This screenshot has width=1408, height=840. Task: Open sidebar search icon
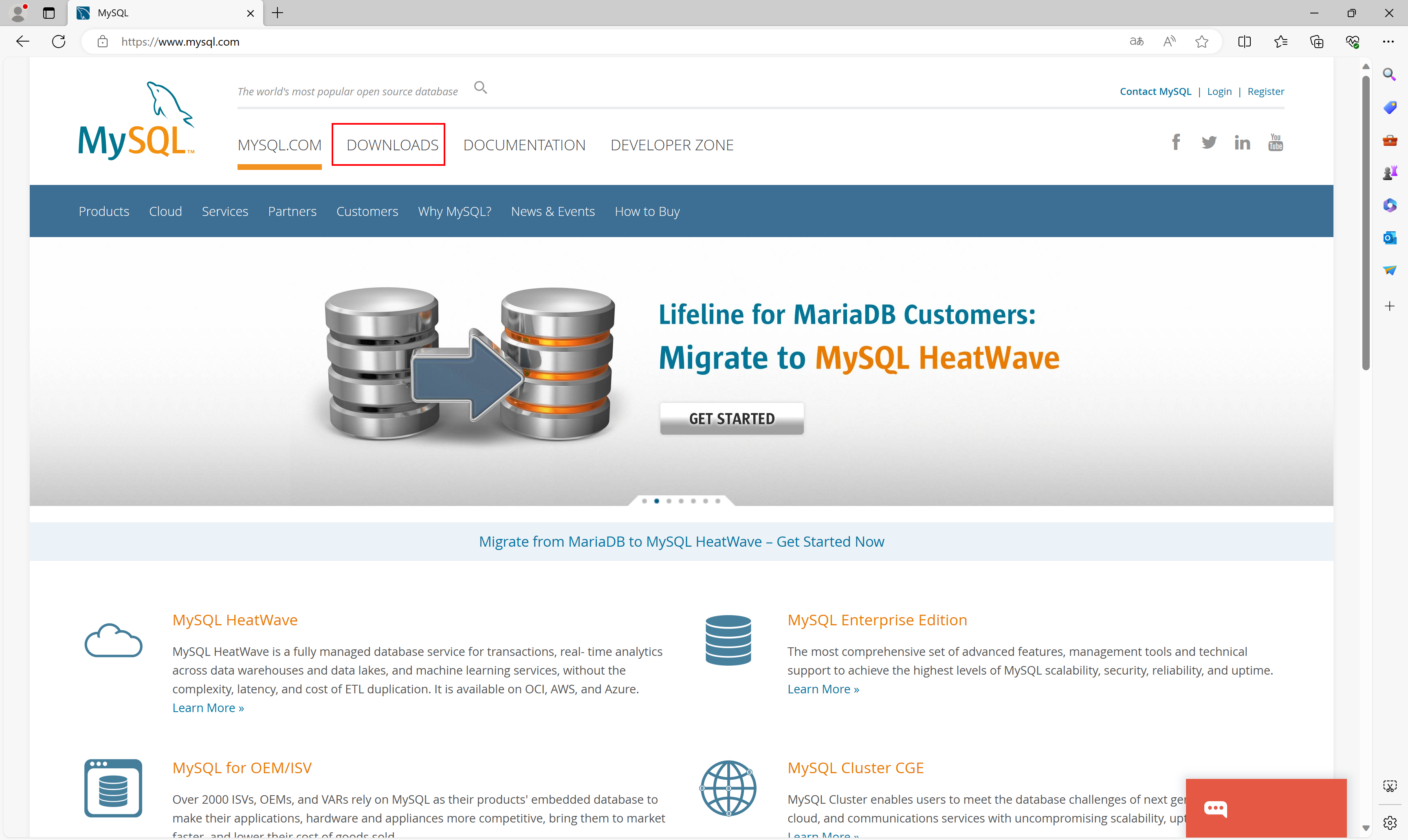pyautogui.click(x=1389, y=74)
